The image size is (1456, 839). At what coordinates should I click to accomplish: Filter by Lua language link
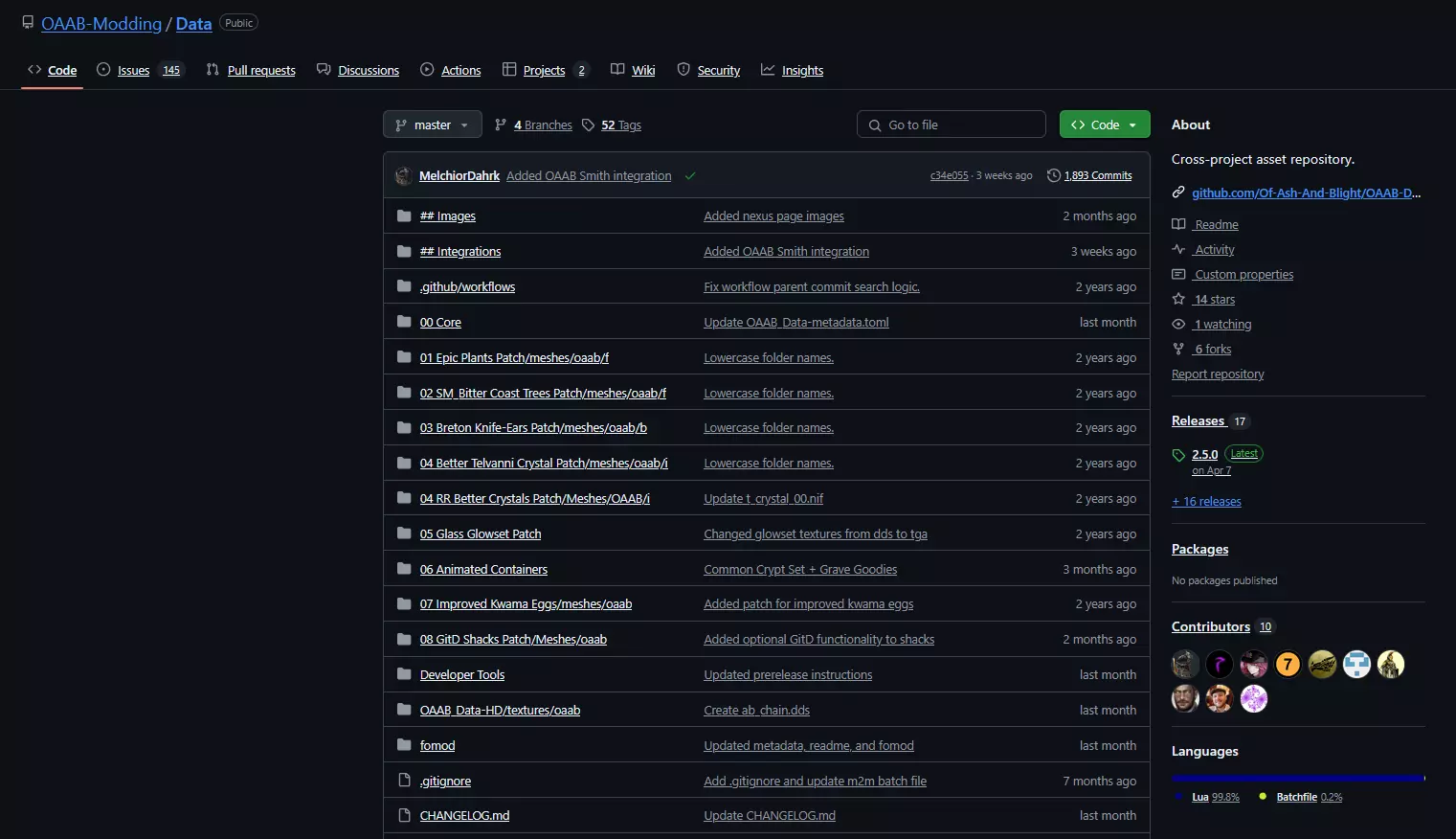click(x=1215, y=797)
